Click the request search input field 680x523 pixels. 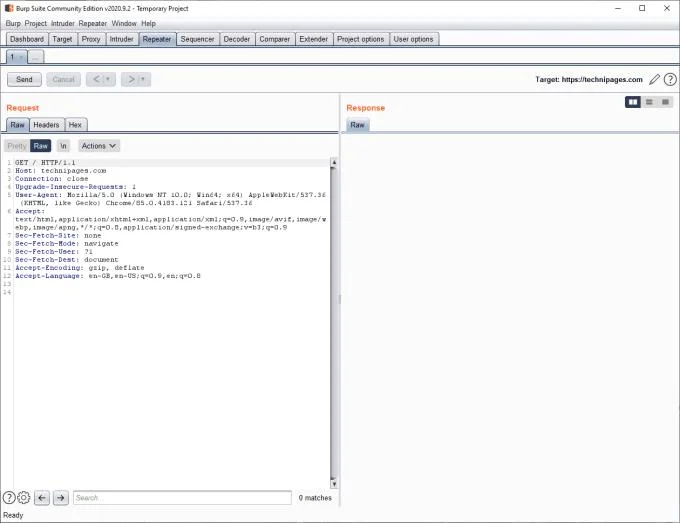click(182, 498)
